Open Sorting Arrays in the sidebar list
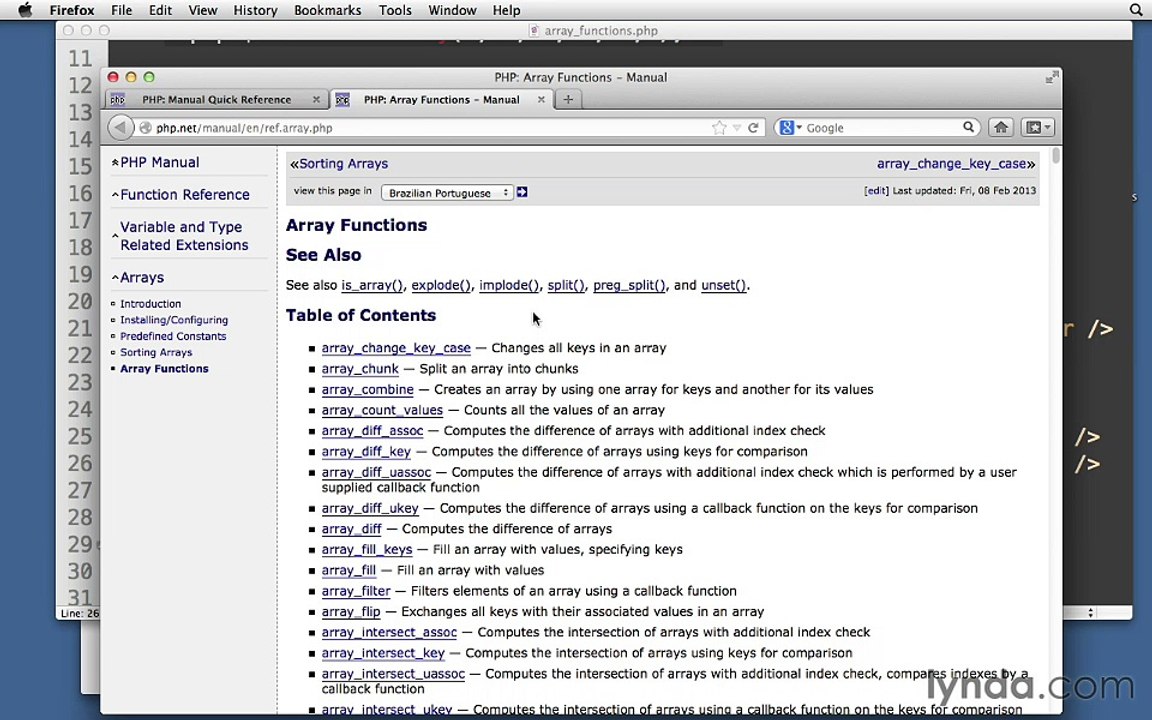 click(x=156, y=352)
